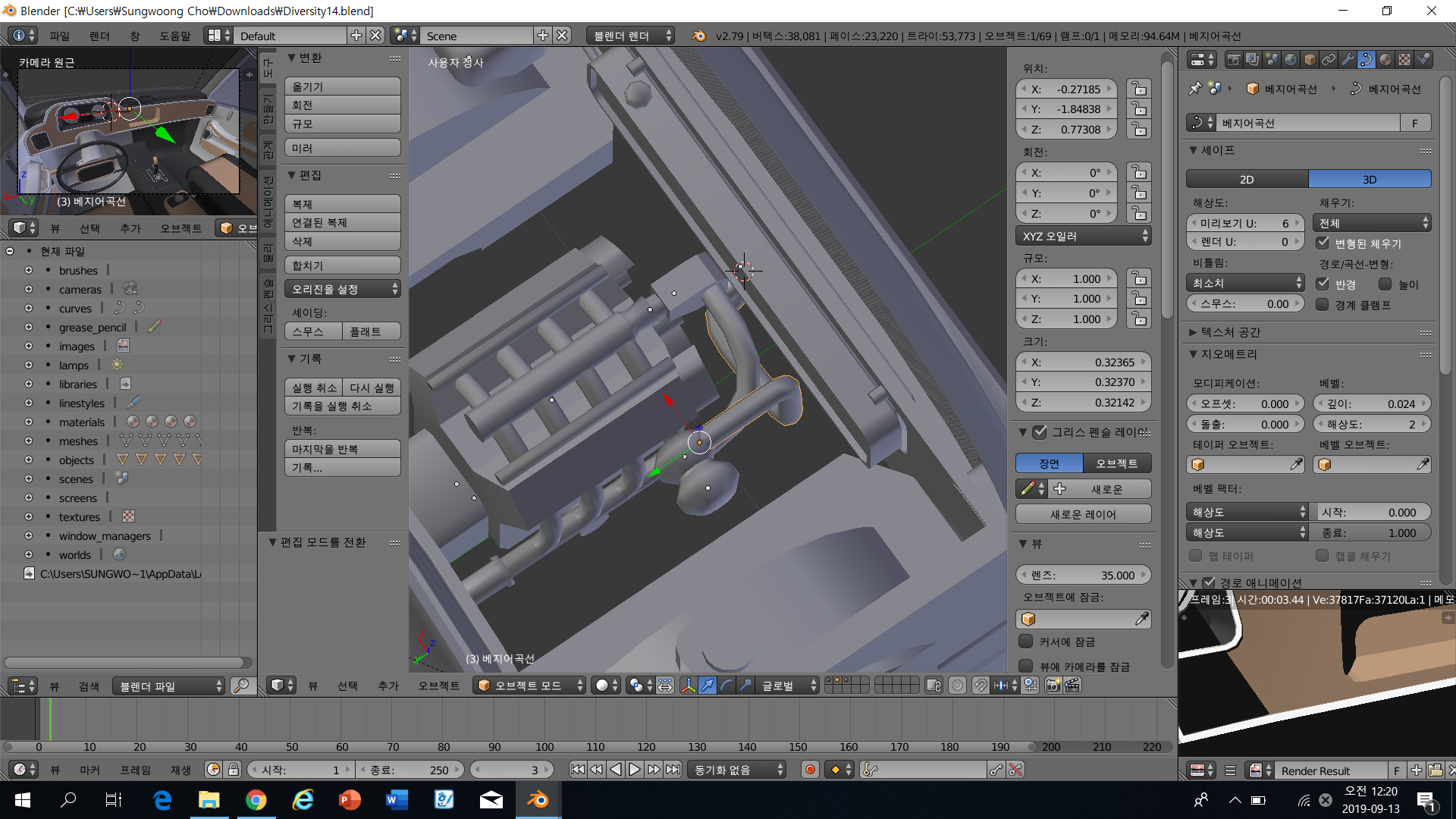Enable the 뷰에 카메라를 잠금 checkbox
Viewport: 1456px width, 819px height.
point(1026,666)
